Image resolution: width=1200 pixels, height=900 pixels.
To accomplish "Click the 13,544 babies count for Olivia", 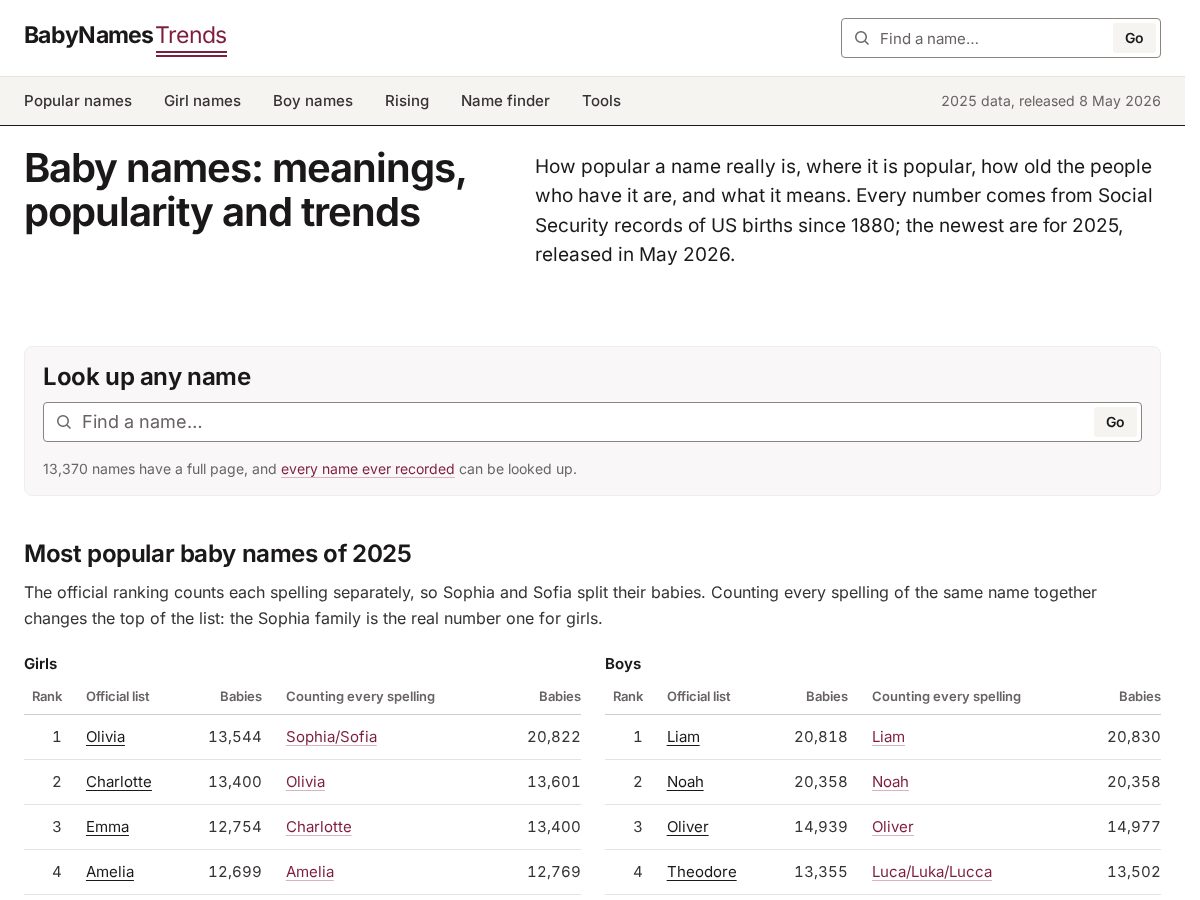I will tap(235, 737).
